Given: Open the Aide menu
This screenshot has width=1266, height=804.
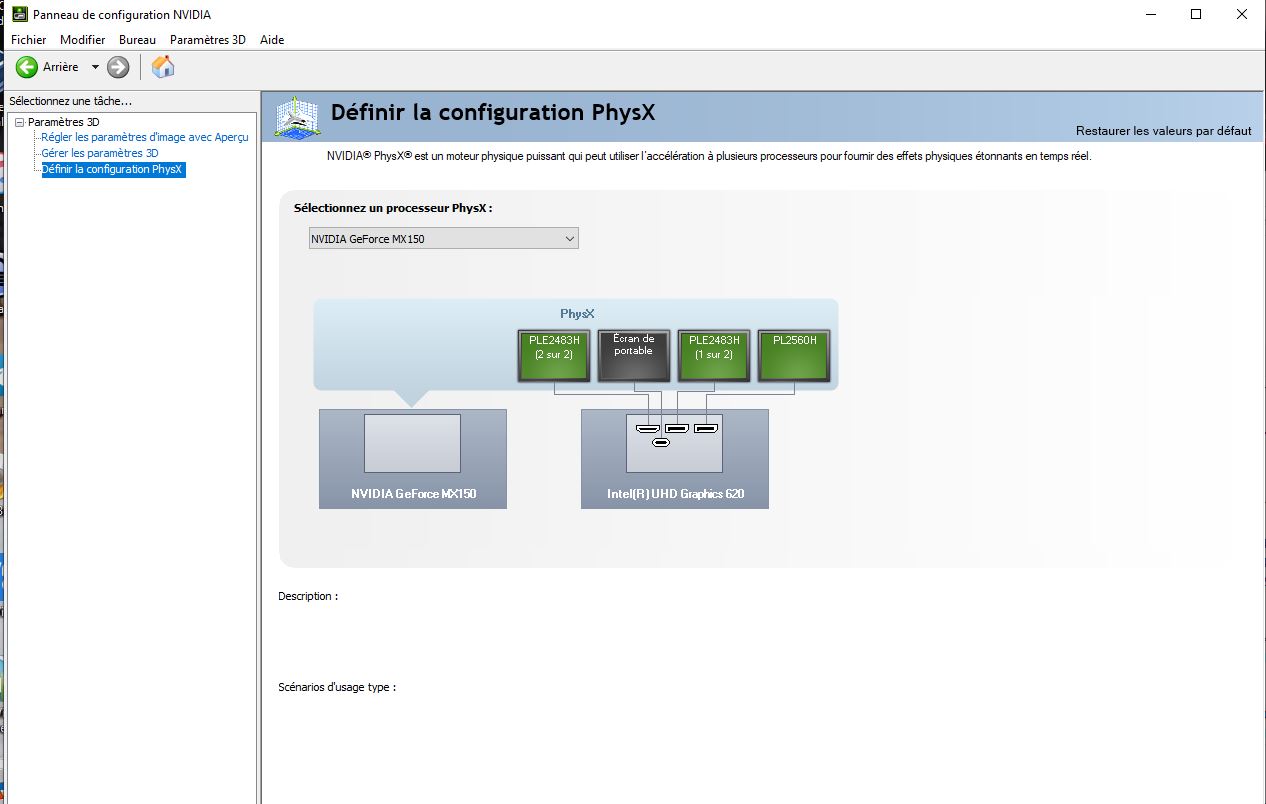Looking at the screenshot, I should click(x=272, y=40).
